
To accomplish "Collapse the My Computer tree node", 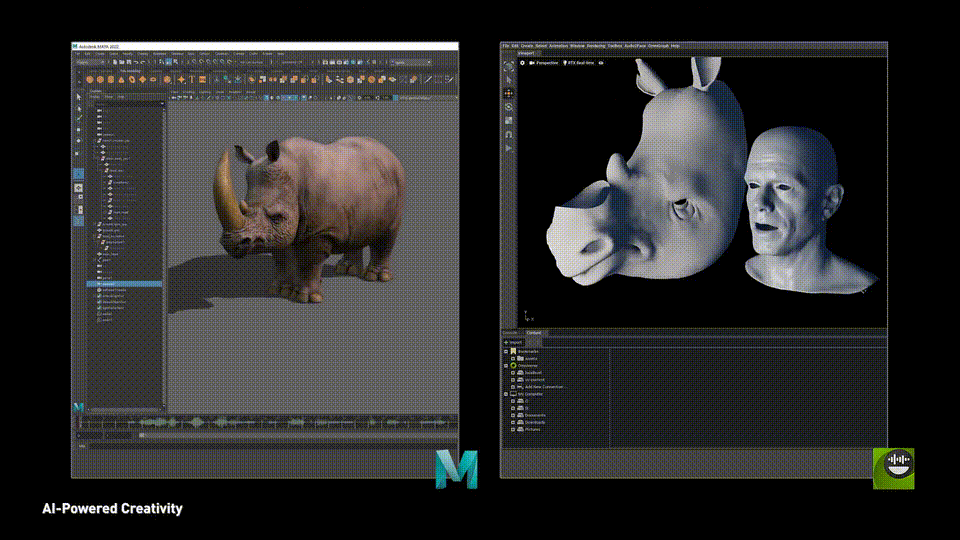I will click(x=506, y=394).
